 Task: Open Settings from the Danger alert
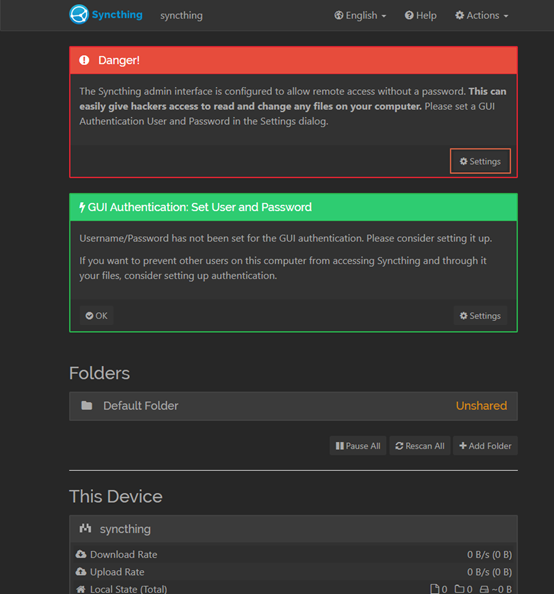click(480, 161)
